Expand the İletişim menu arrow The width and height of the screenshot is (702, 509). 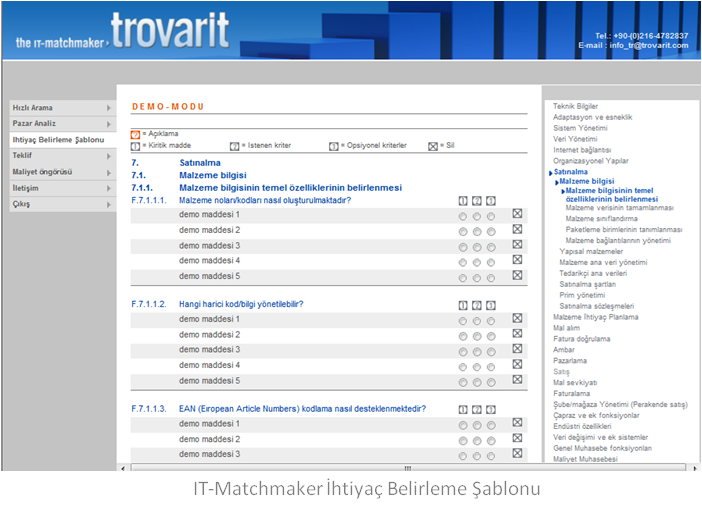point(108,188)
